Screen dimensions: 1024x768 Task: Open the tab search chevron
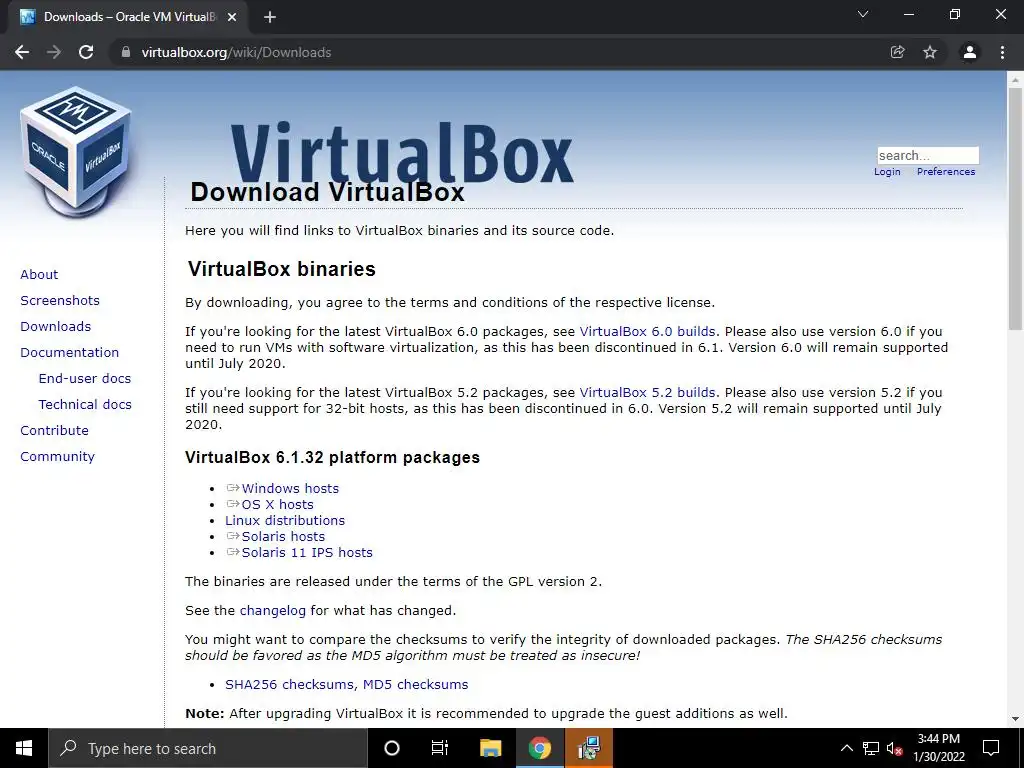tap(863, 14)
